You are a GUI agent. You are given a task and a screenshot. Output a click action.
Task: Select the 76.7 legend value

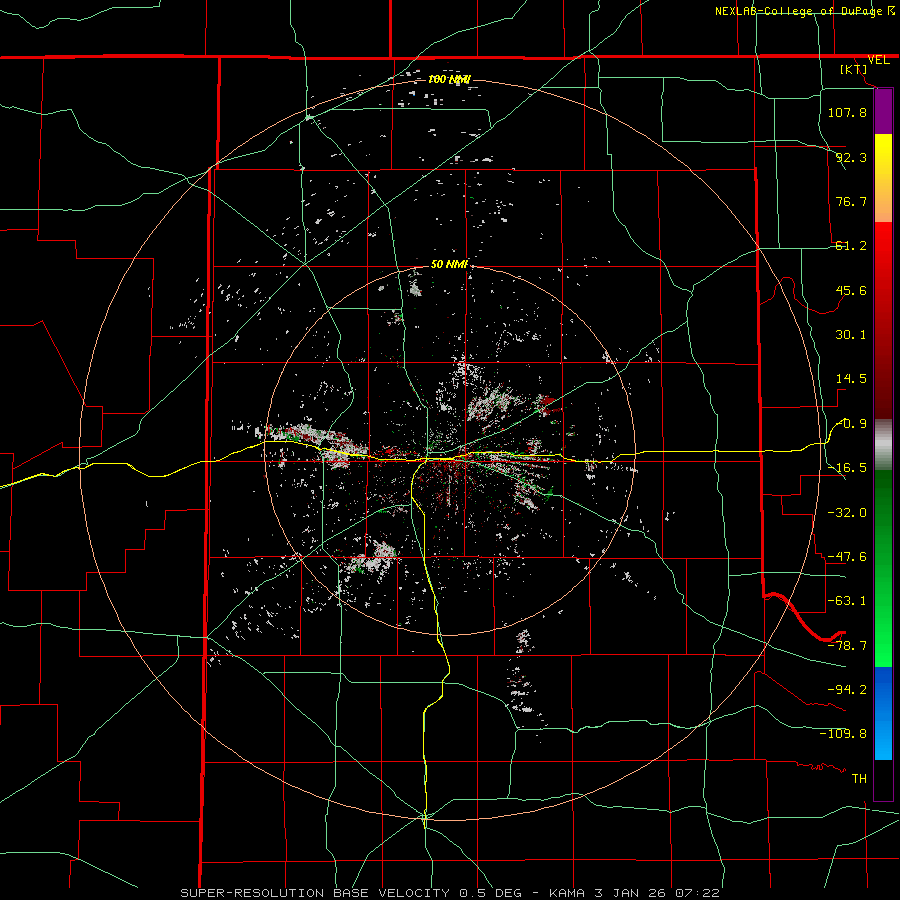pos(851,201)
